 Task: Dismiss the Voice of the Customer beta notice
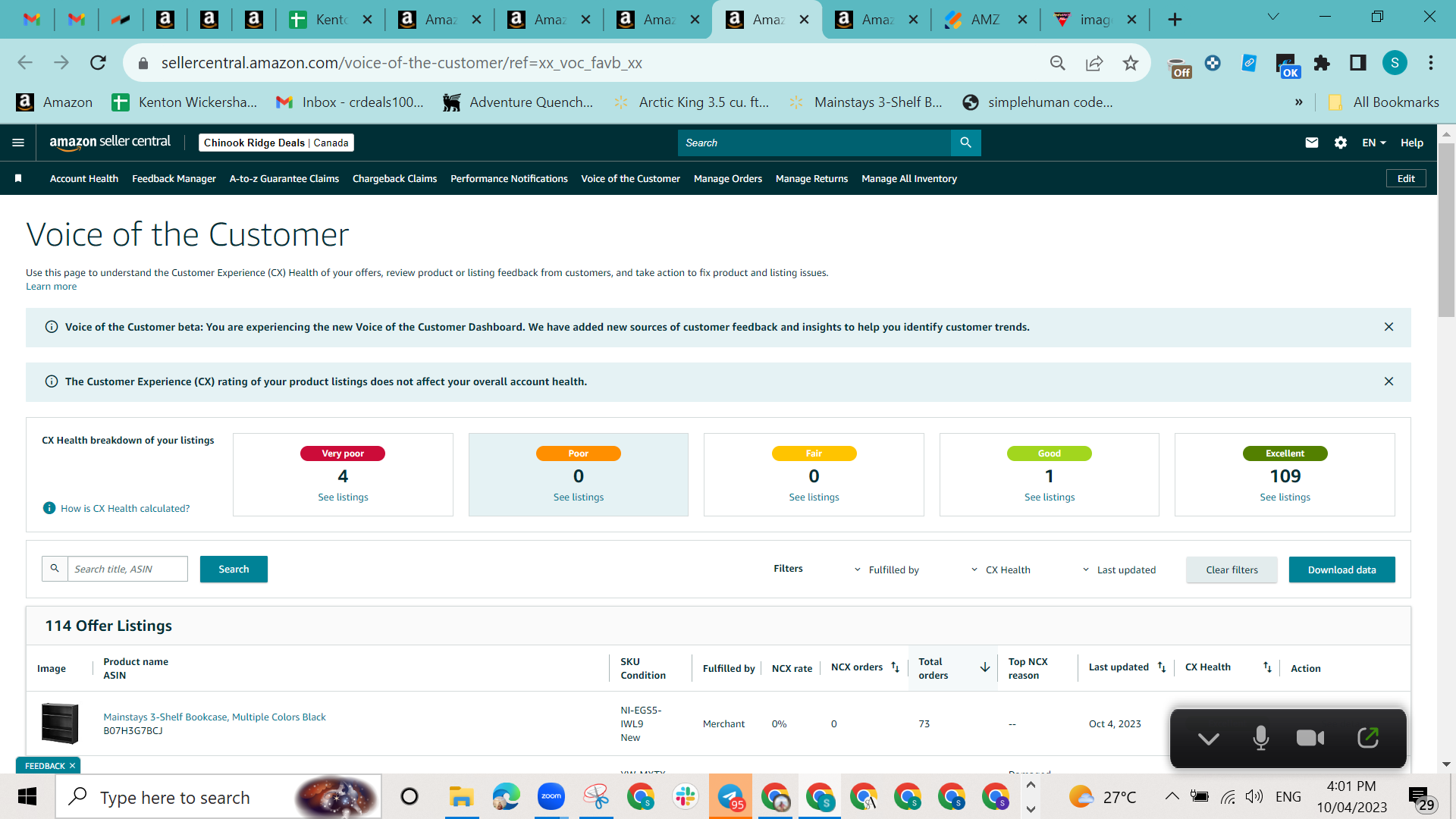[x=1389, y=327]
